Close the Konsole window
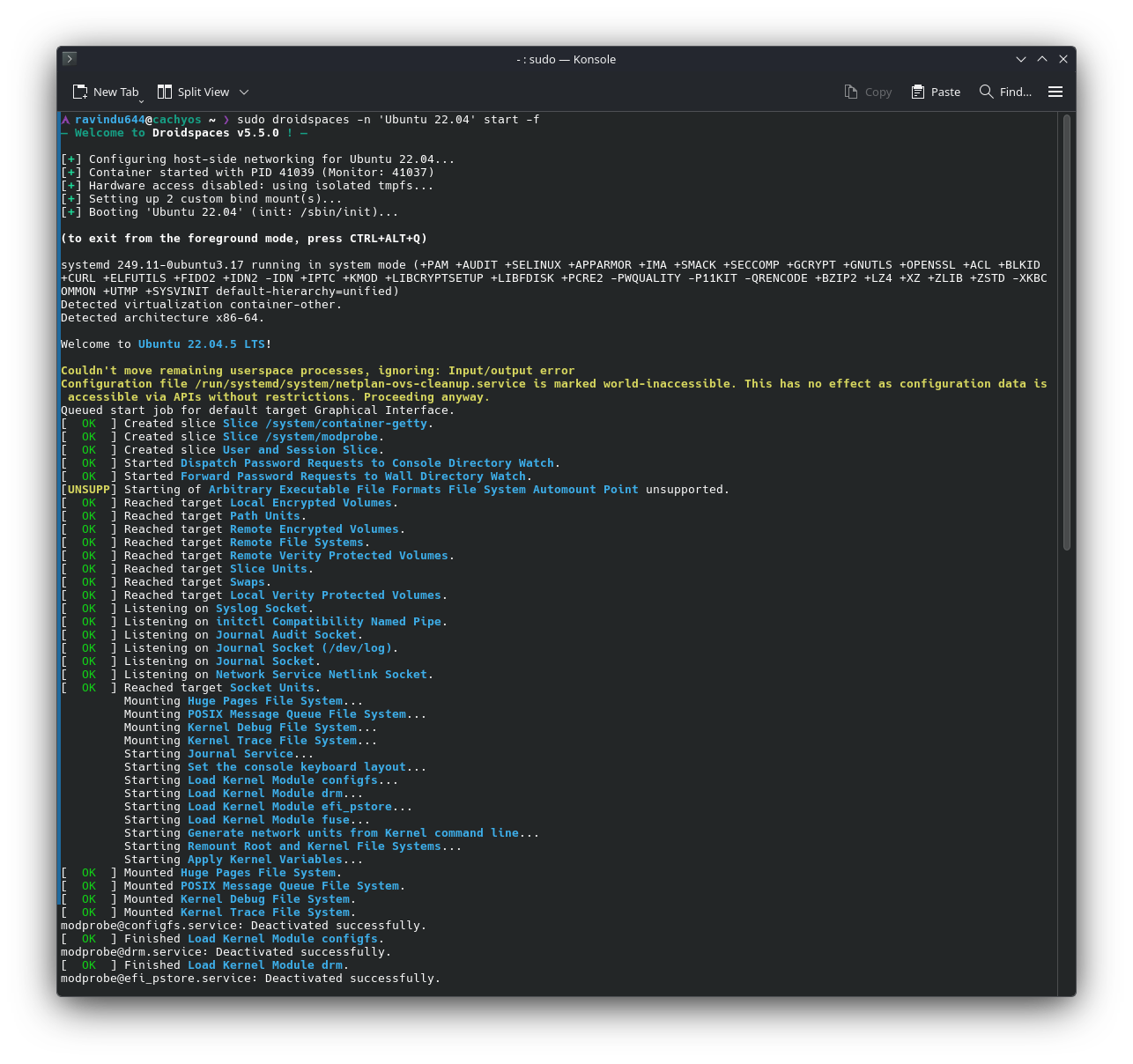 (1063, 59)
